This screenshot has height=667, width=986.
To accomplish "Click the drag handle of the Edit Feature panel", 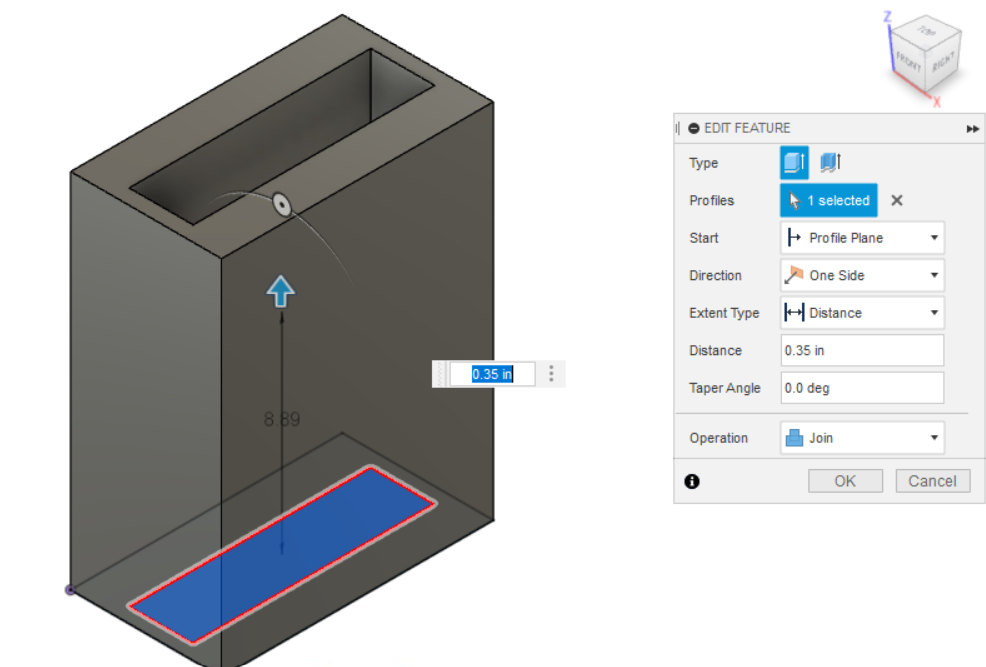I will [x=677, y=128].
